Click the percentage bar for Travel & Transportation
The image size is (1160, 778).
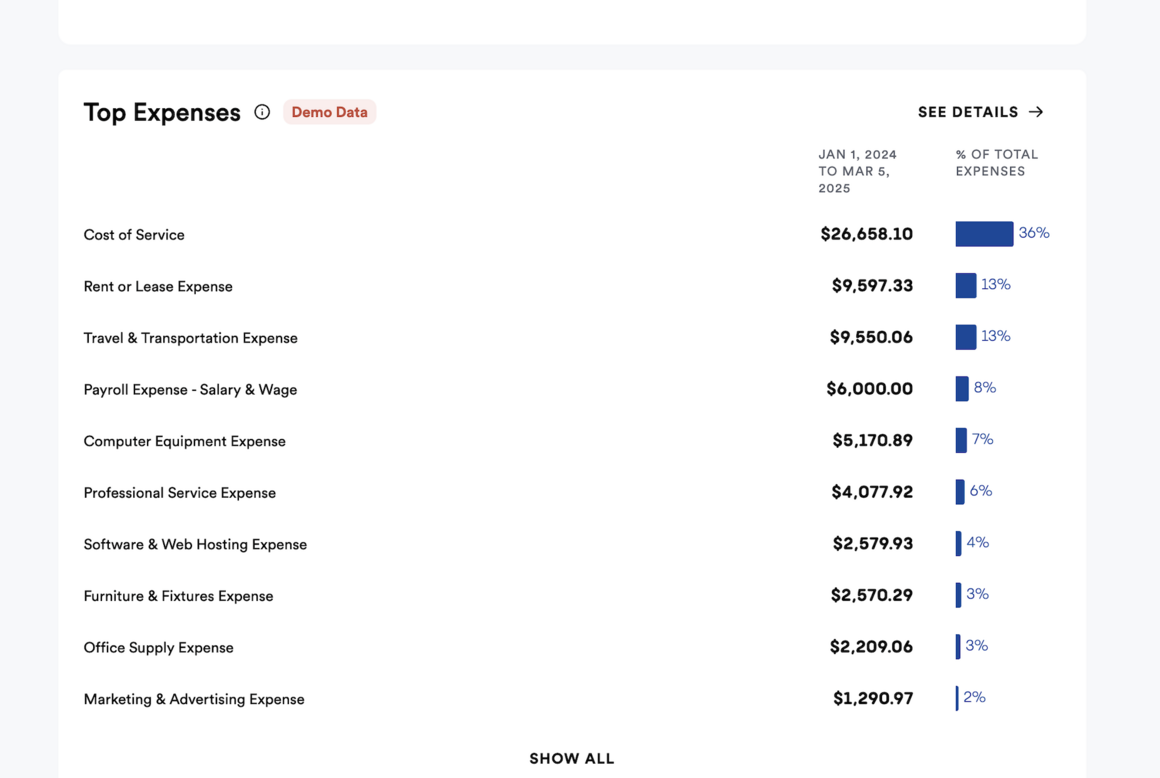tap(965, 337)
